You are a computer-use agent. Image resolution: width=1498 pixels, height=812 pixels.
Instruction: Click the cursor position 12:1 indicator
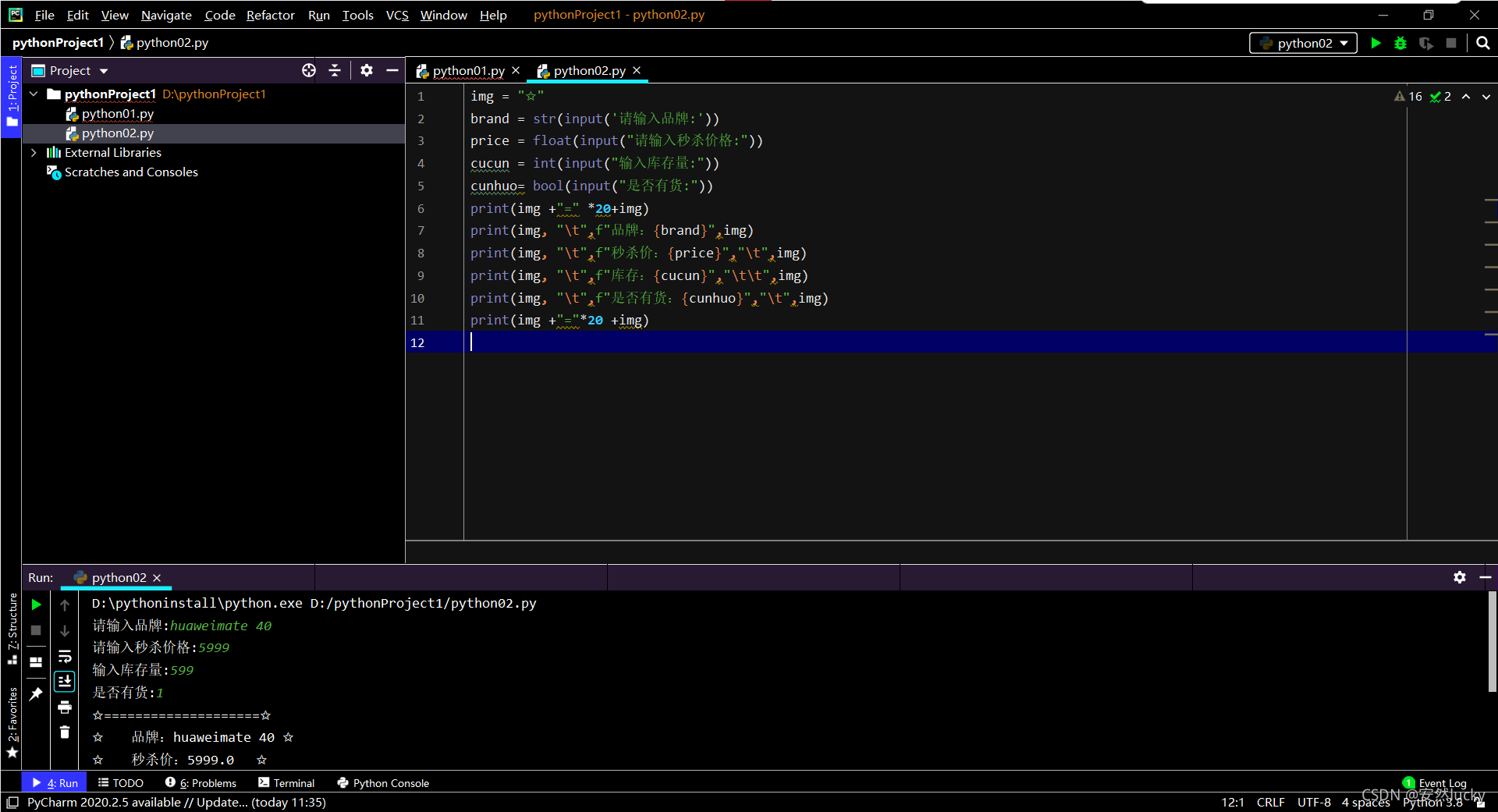(x=1233, y=802)
